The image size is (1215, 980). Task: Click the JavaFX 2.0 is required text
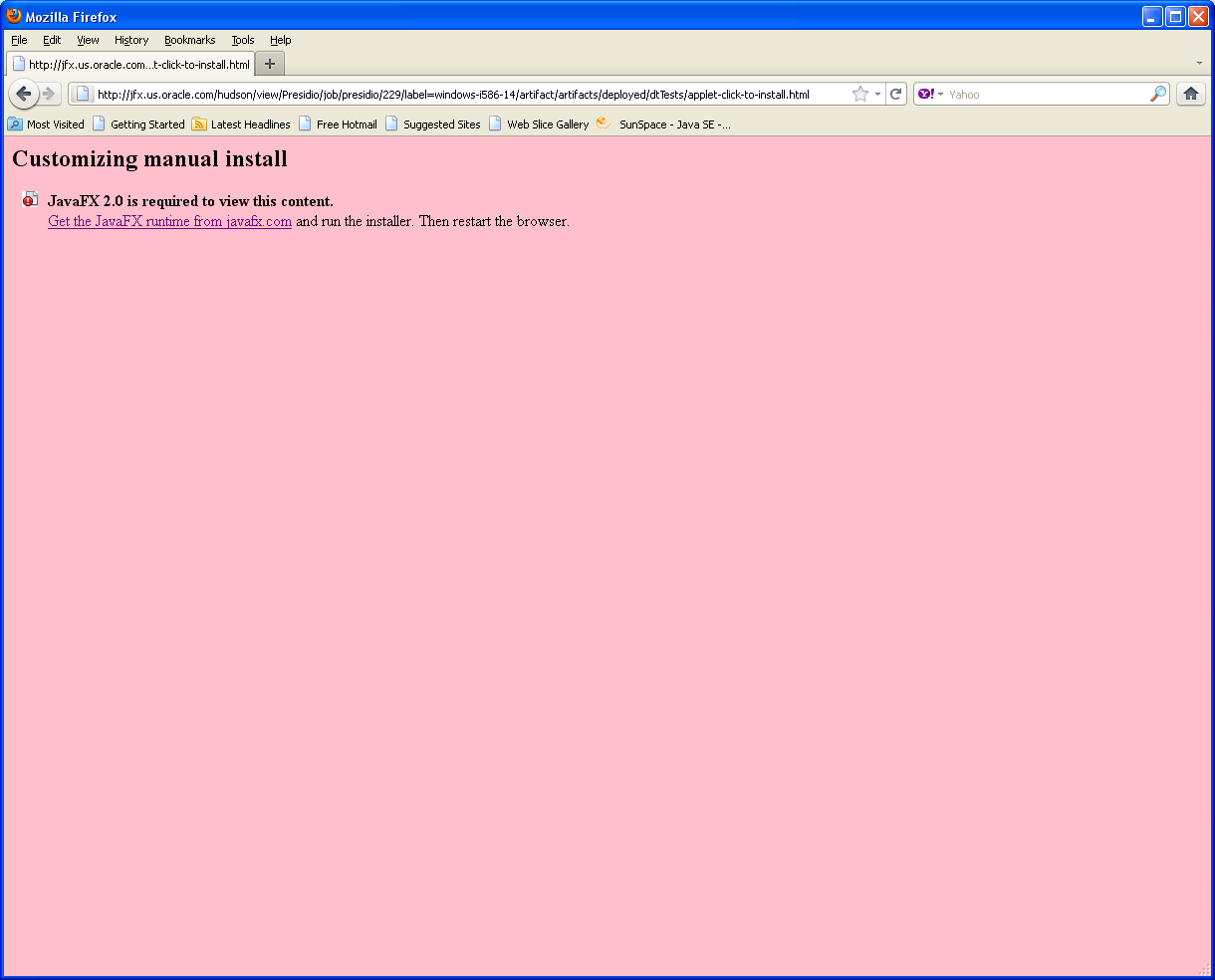(190, 201)
